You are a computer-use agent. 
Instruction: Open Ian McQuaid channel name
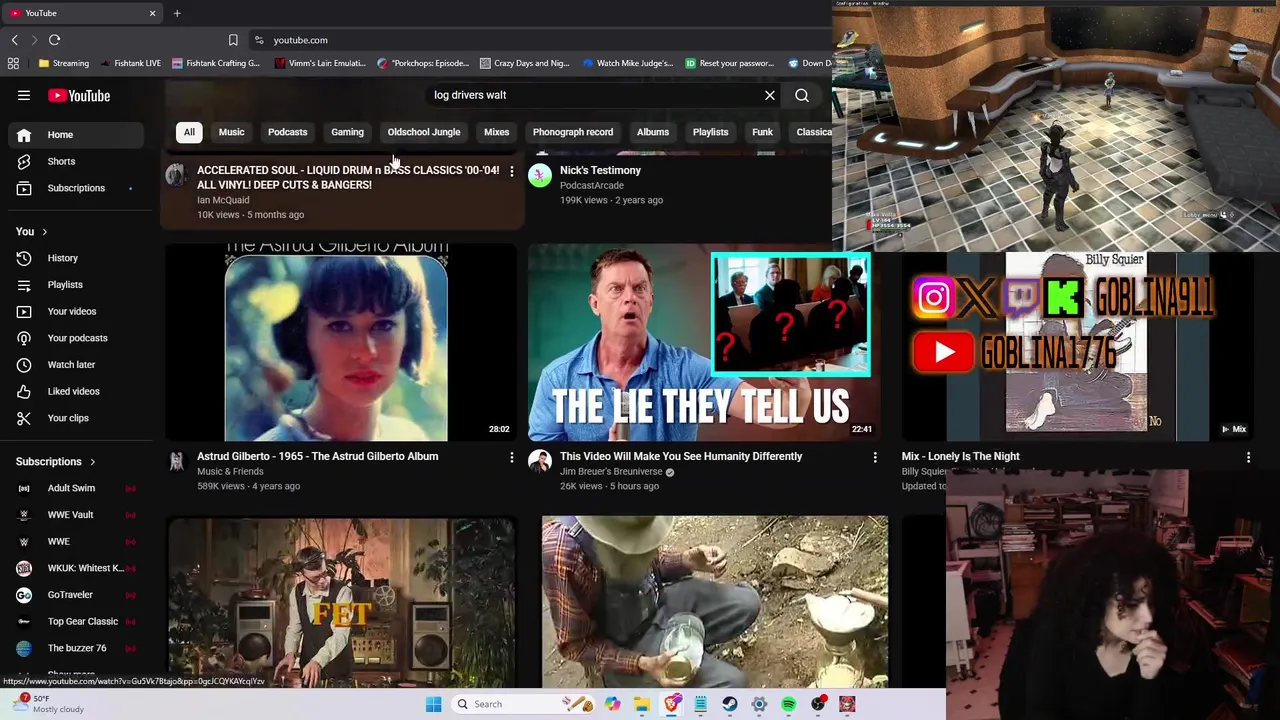(223, 200)
